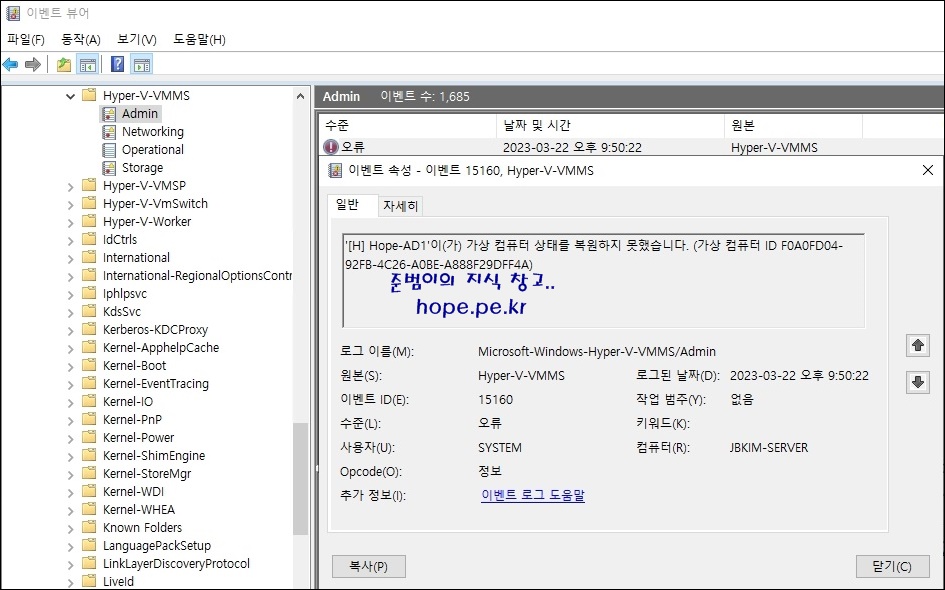Select the International-RegionalOptionsContr tree item

coord(197,275)
